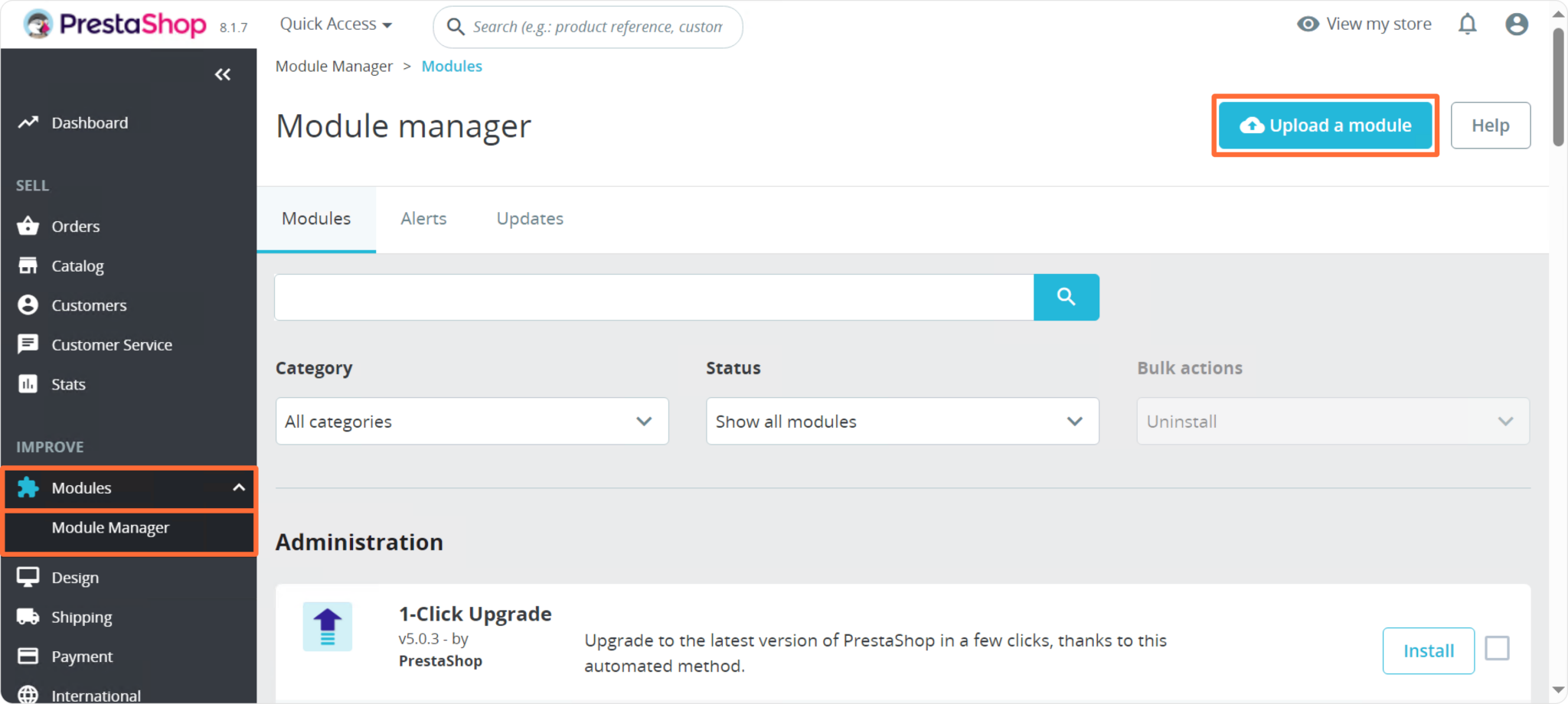Open the notifications bell icon
1568x704 pixels.
tap(1468, 24)
